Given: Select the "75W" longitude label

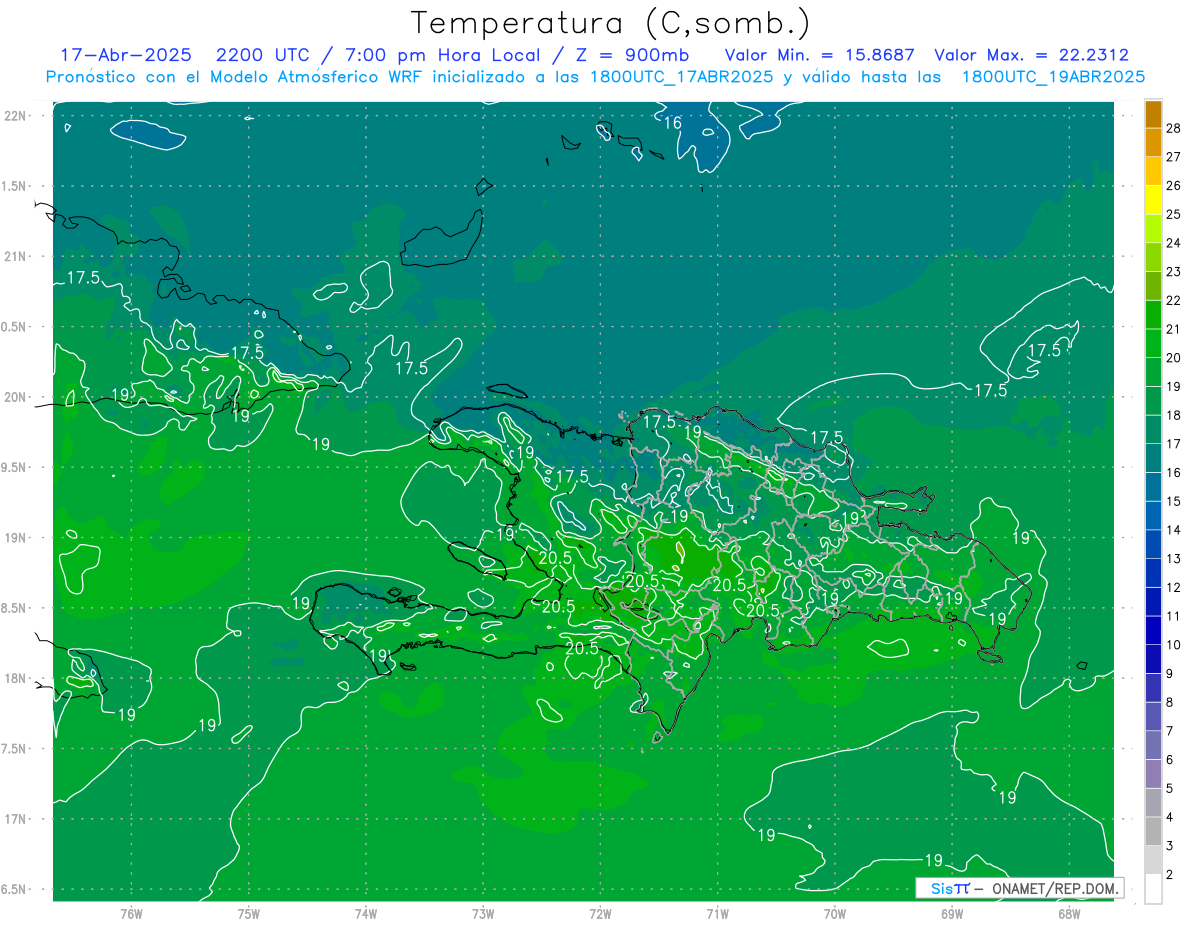Looking at the screenshot, I should [249, 914].
